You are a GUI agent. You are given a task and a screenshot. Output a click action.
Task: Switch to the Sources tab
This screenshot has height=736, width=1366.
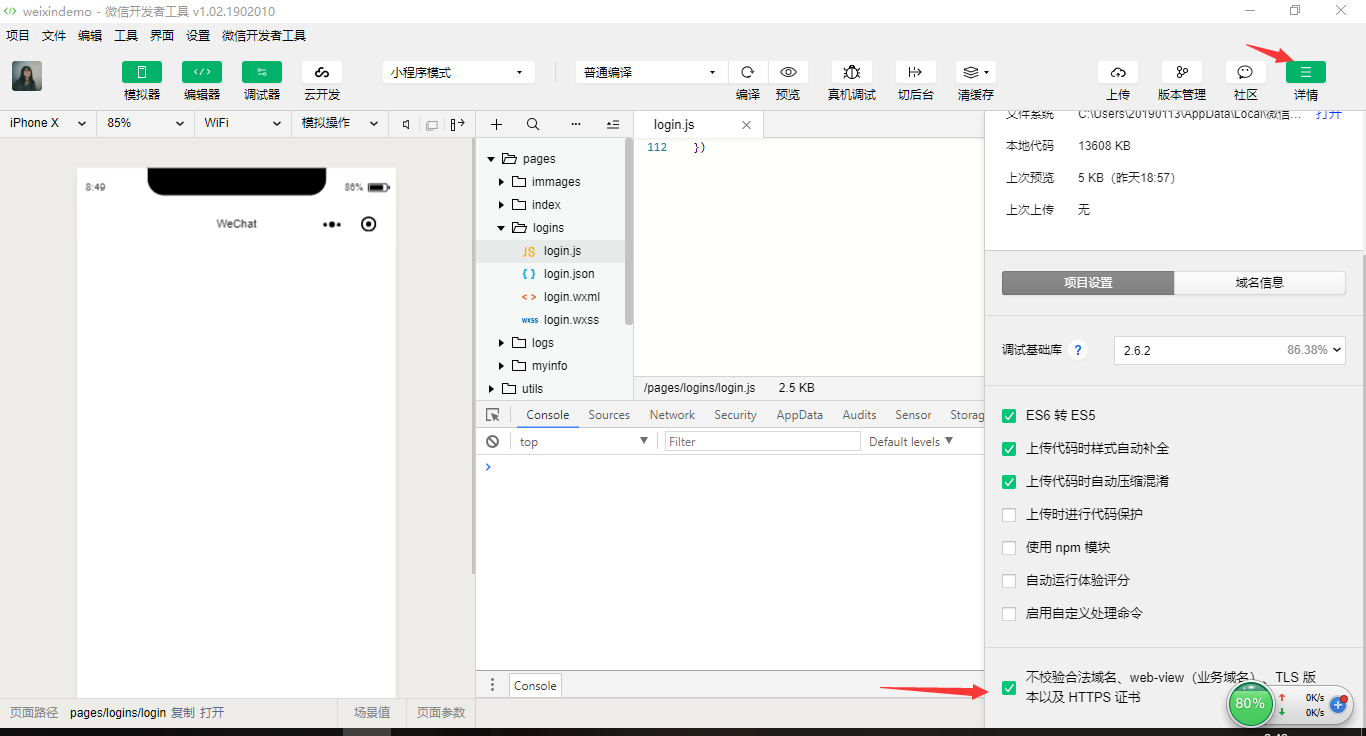(x=609, y=415)
